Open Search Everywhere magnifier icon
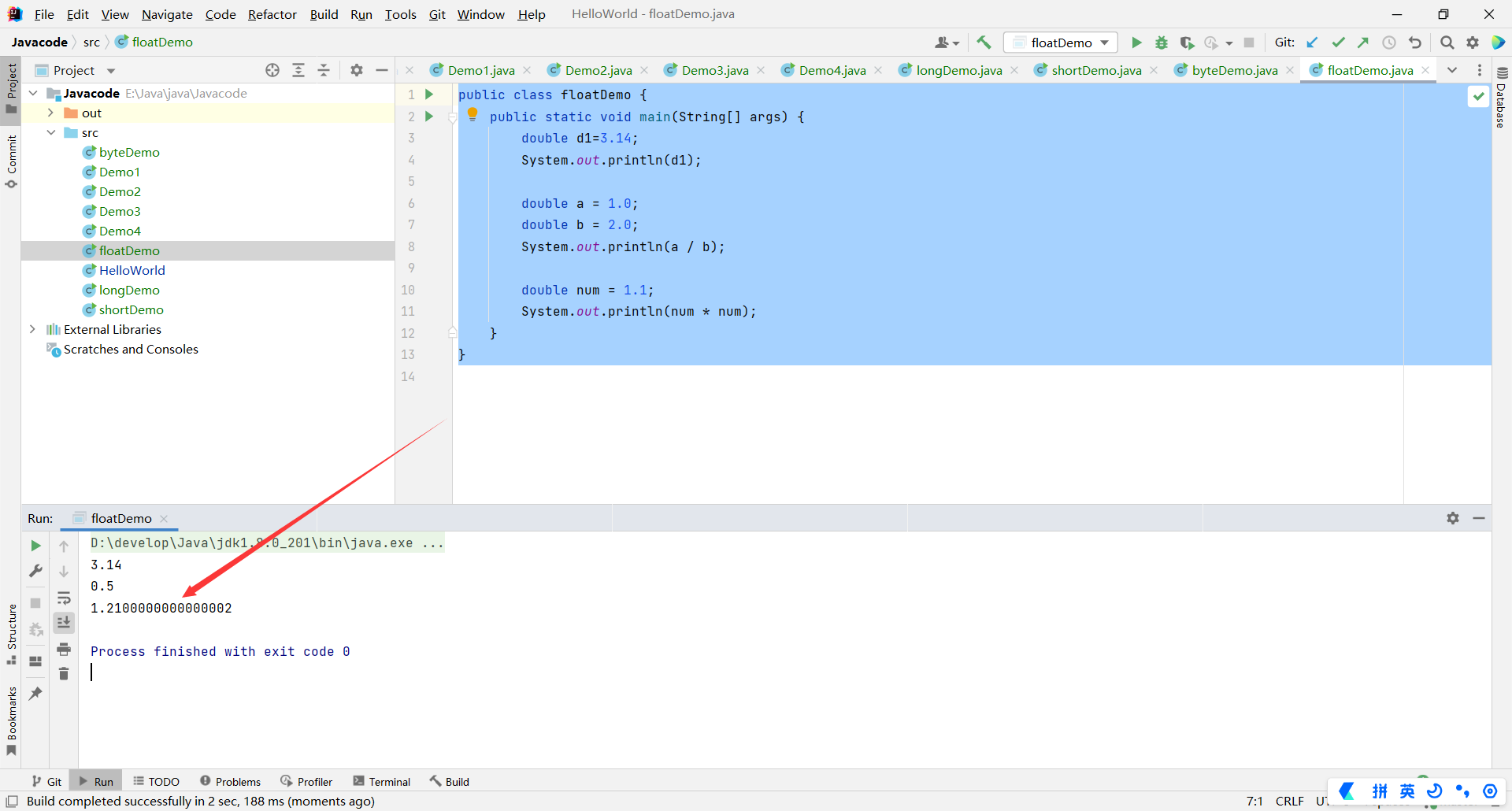Viewport: 1512px width, 811px height. [x=1447, y=43]
